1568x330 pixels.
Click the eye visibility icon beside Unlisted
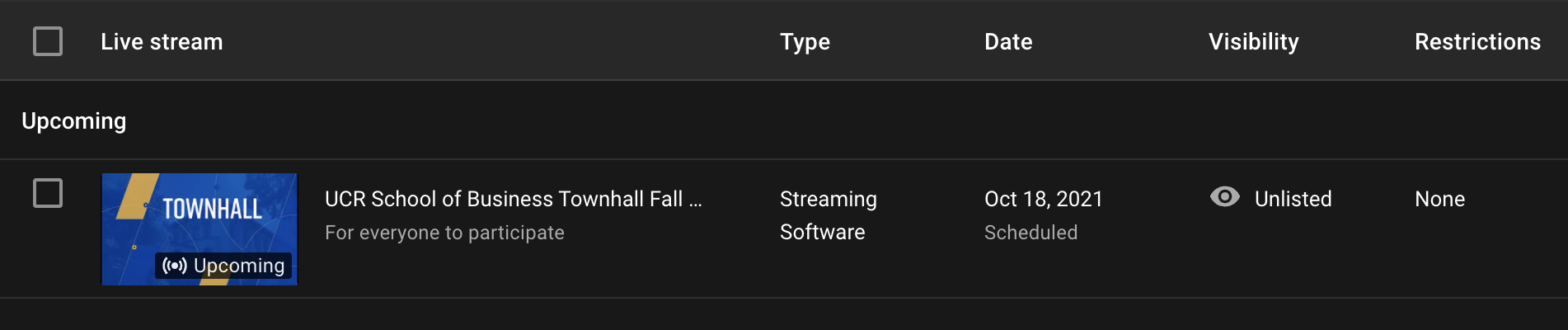[1224, 196]
